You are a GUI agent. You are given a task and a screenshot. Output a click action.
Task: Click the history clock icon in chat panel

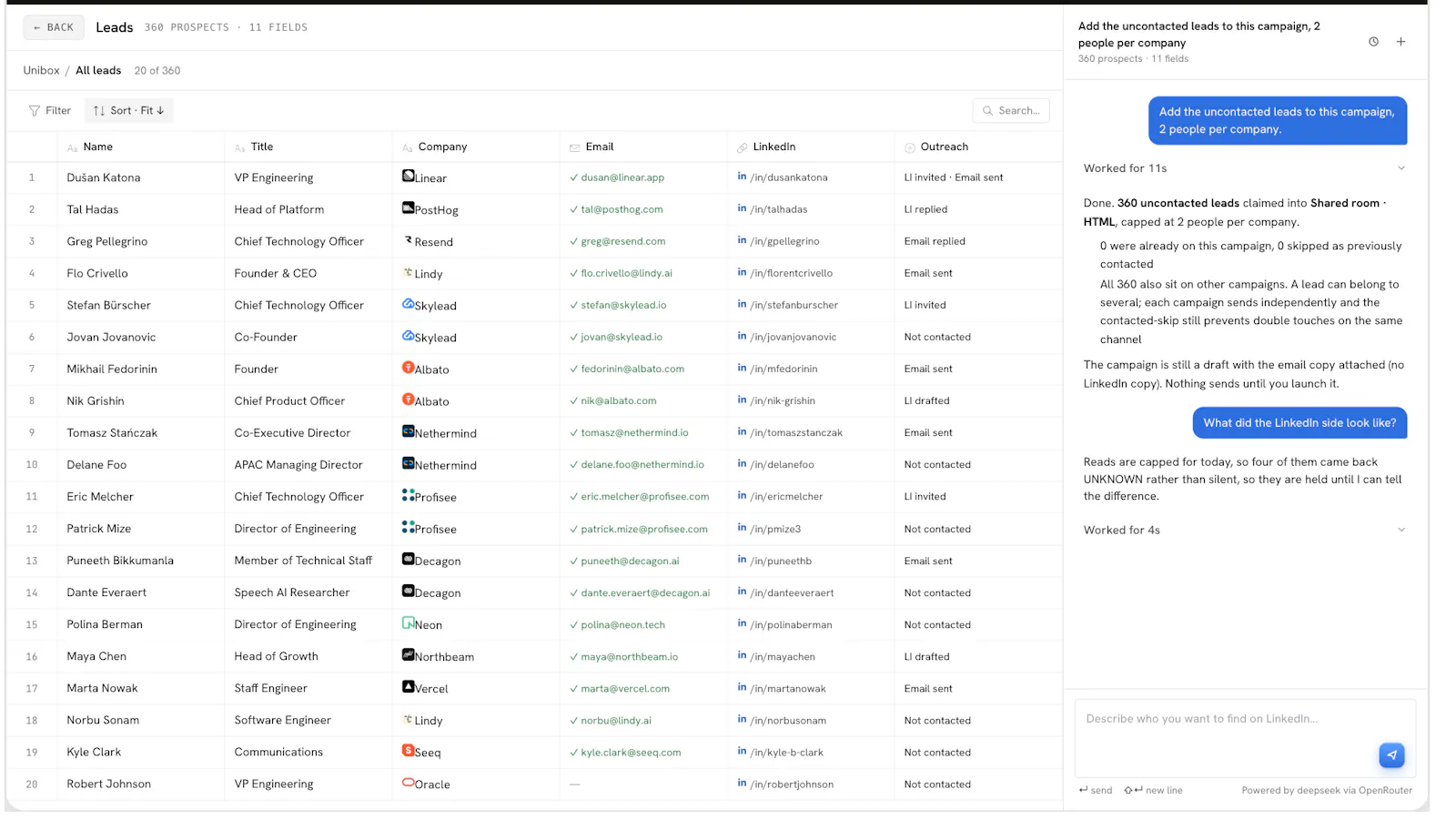click(x=1373, y=42)
